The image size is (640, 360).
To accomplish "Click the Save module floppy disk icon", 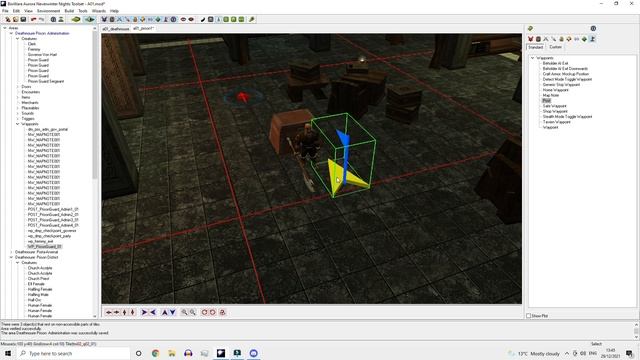I will coord(23,19).
